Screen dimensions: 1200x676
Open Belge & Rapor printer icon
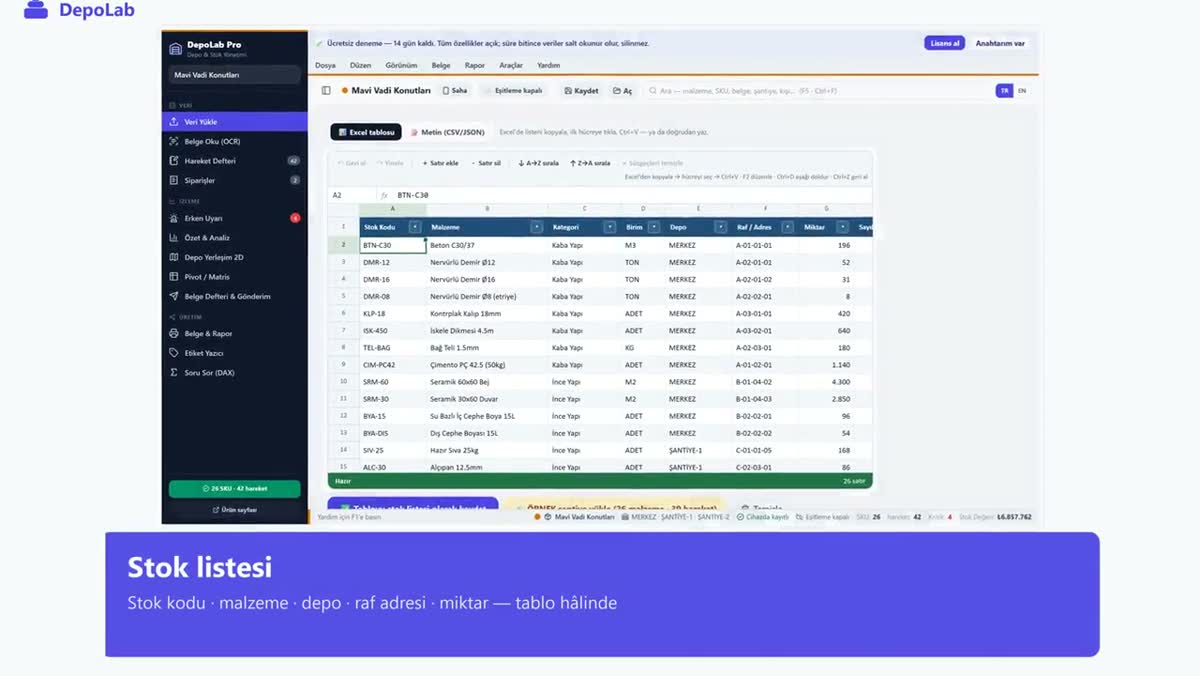tap(174, 334)
